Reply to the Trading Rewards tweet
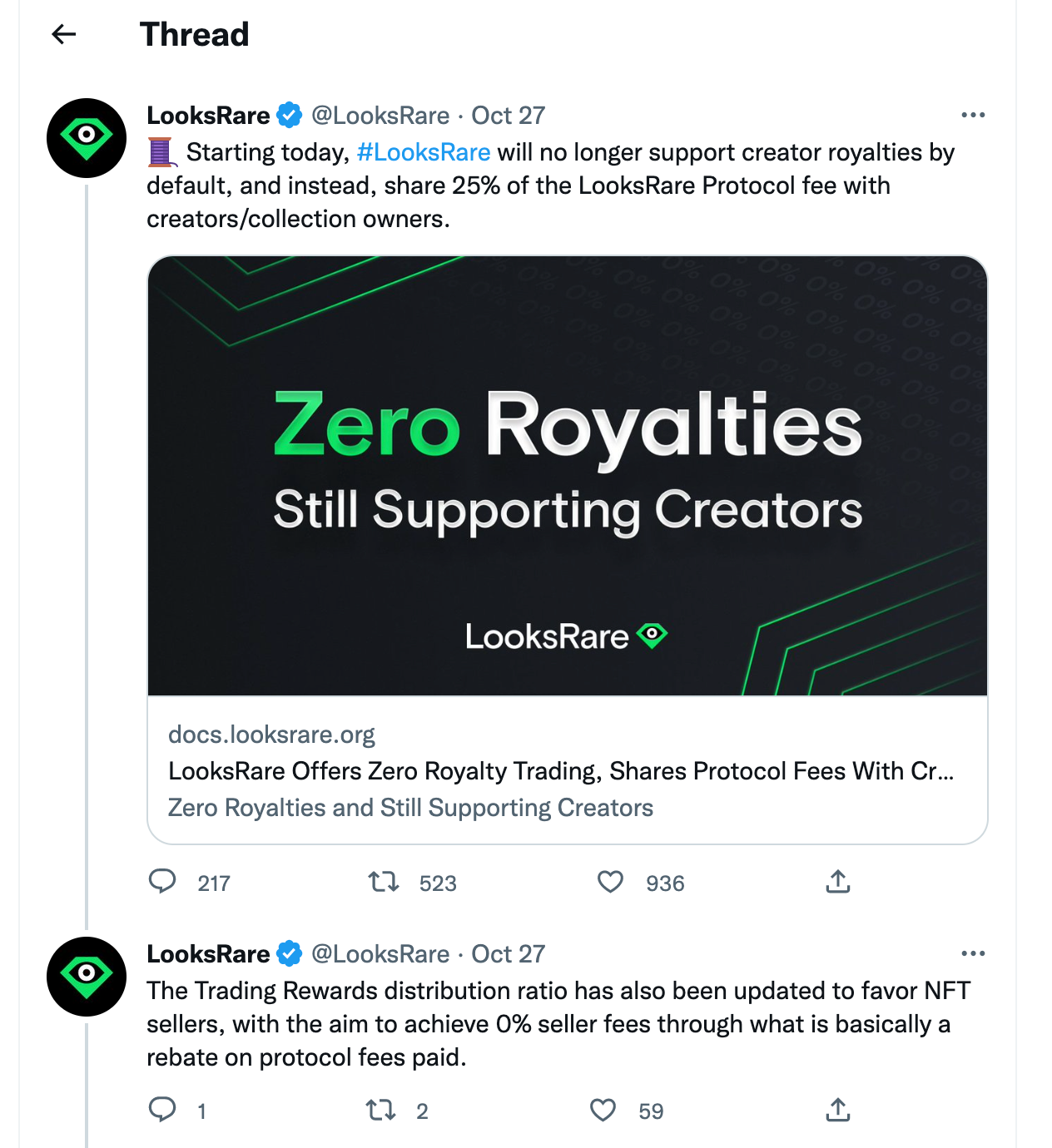The width and height of the screenshot is (1052, 1148). (162, 1109)
